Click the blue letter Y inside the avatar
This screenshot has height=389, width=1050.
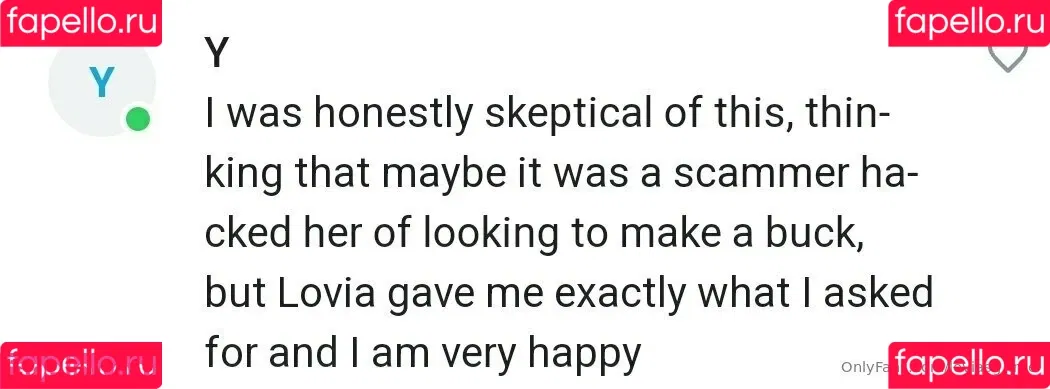[102, 84]
